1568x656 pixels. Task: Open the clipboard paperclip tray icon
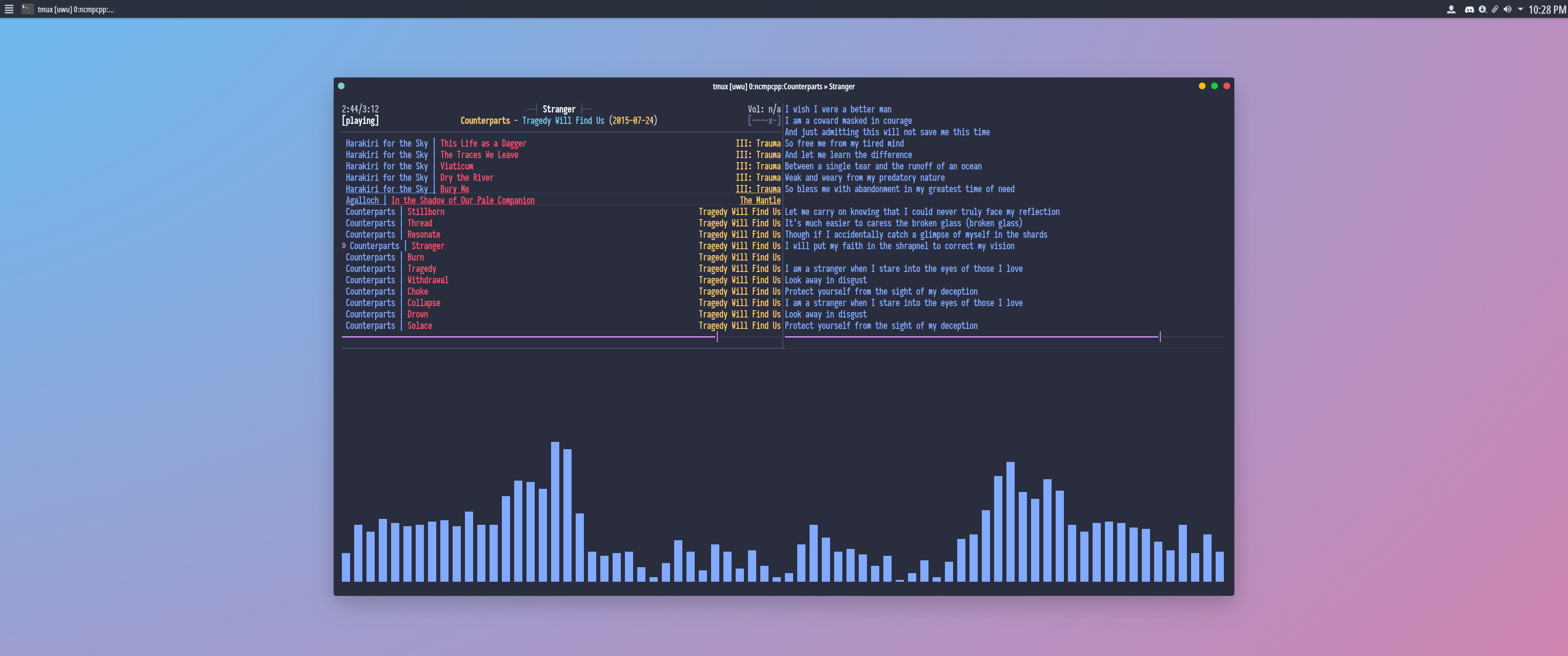[1494, 9]
